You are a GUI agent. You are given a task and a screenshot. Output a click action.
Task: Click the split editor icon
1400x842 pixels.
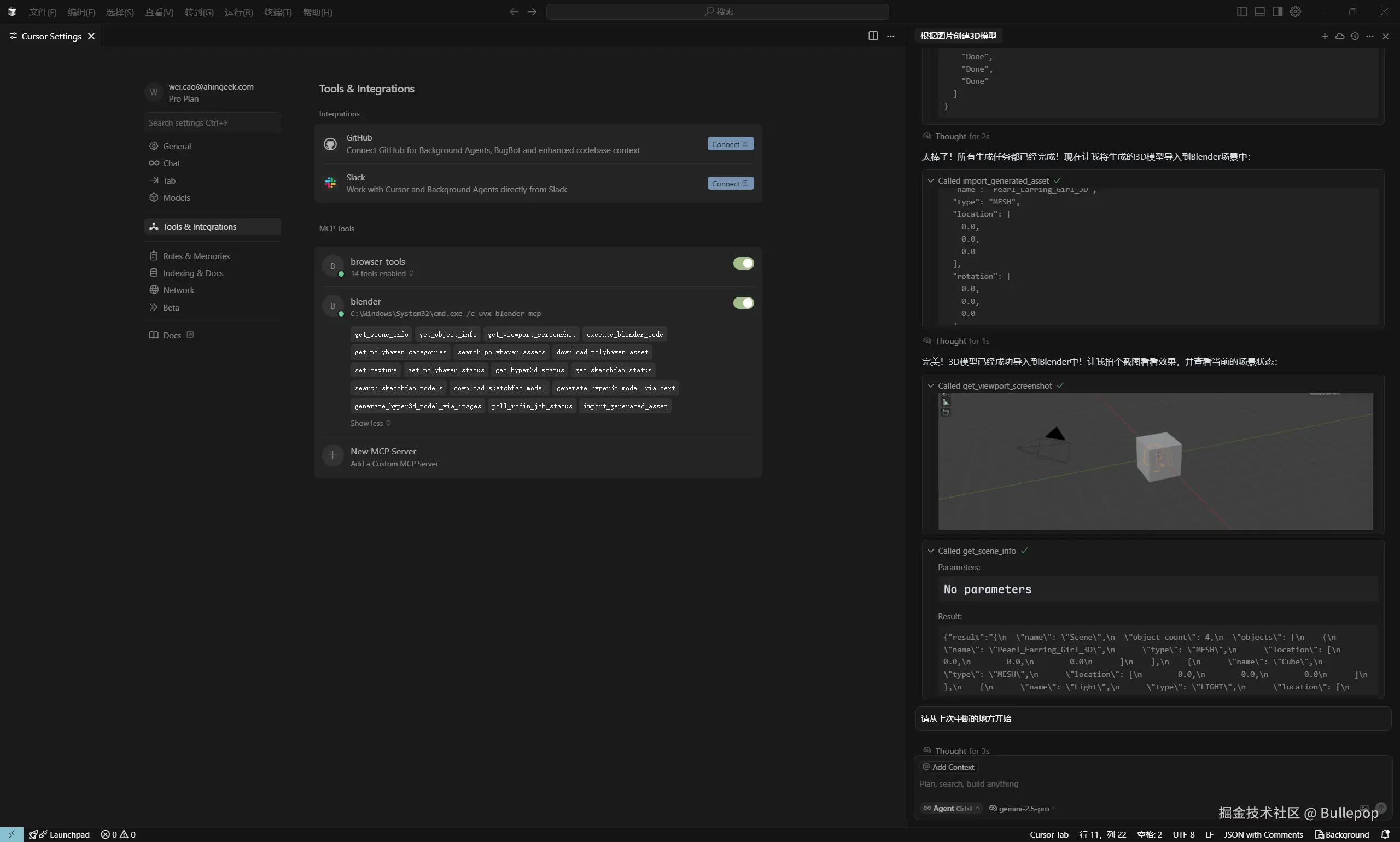873,36
